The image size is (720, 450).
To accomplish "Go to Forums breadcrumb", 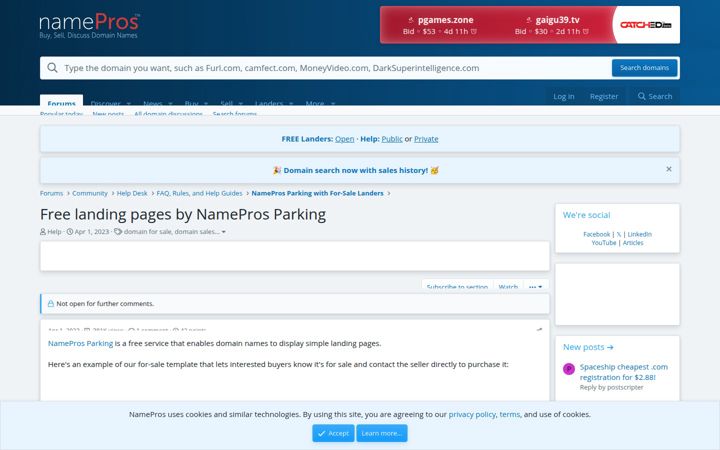I will [51, 193].
